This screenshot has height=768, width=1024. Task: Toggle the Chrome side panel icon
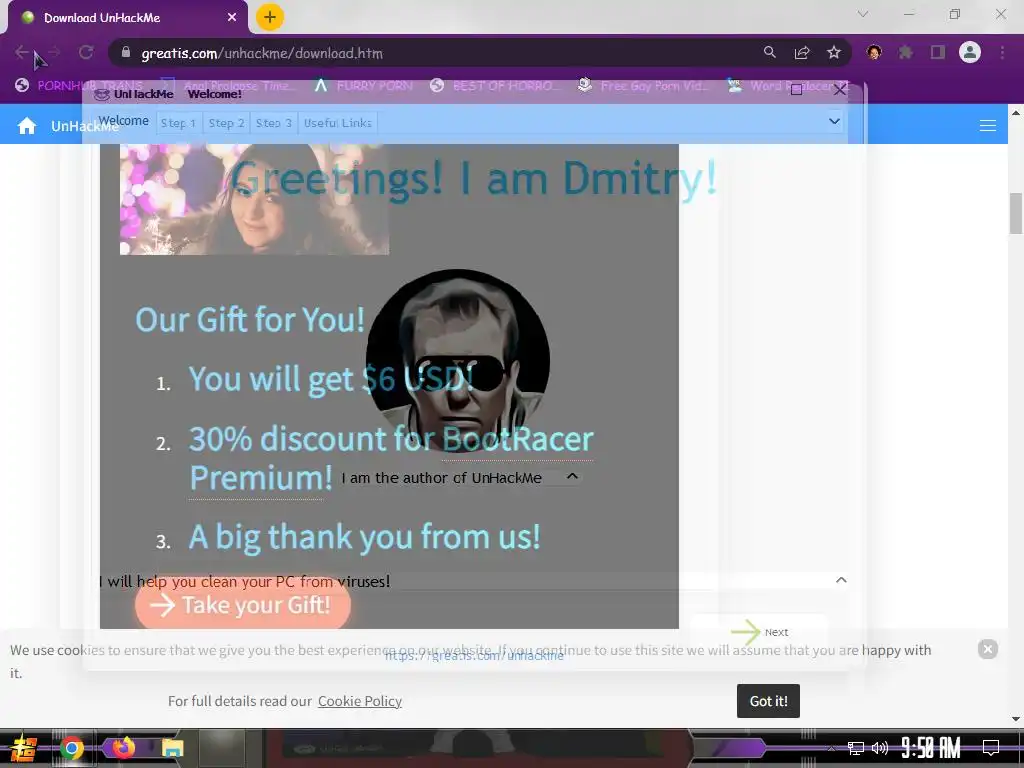coord(938,52)
